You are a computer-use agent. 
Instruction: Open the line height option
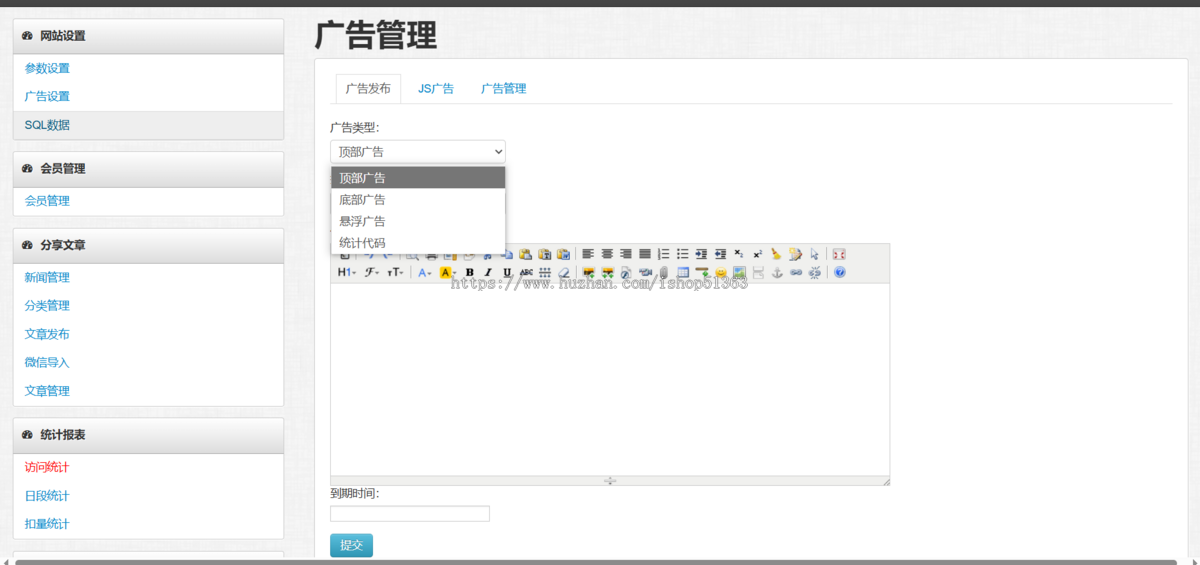[545, 272]
